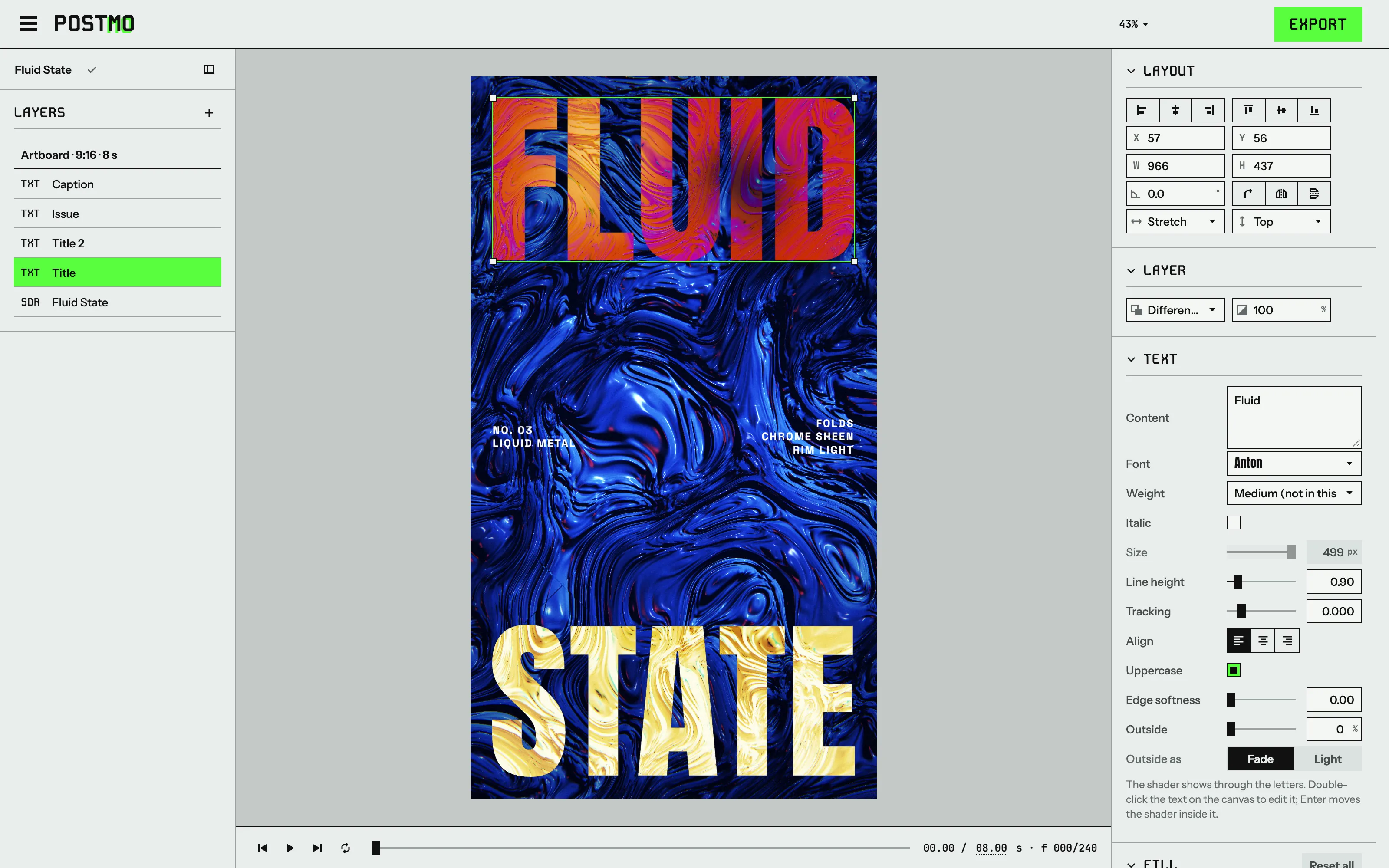Toggle loop playback
The height and width of the screenshot is (868, 1389).
346,848
